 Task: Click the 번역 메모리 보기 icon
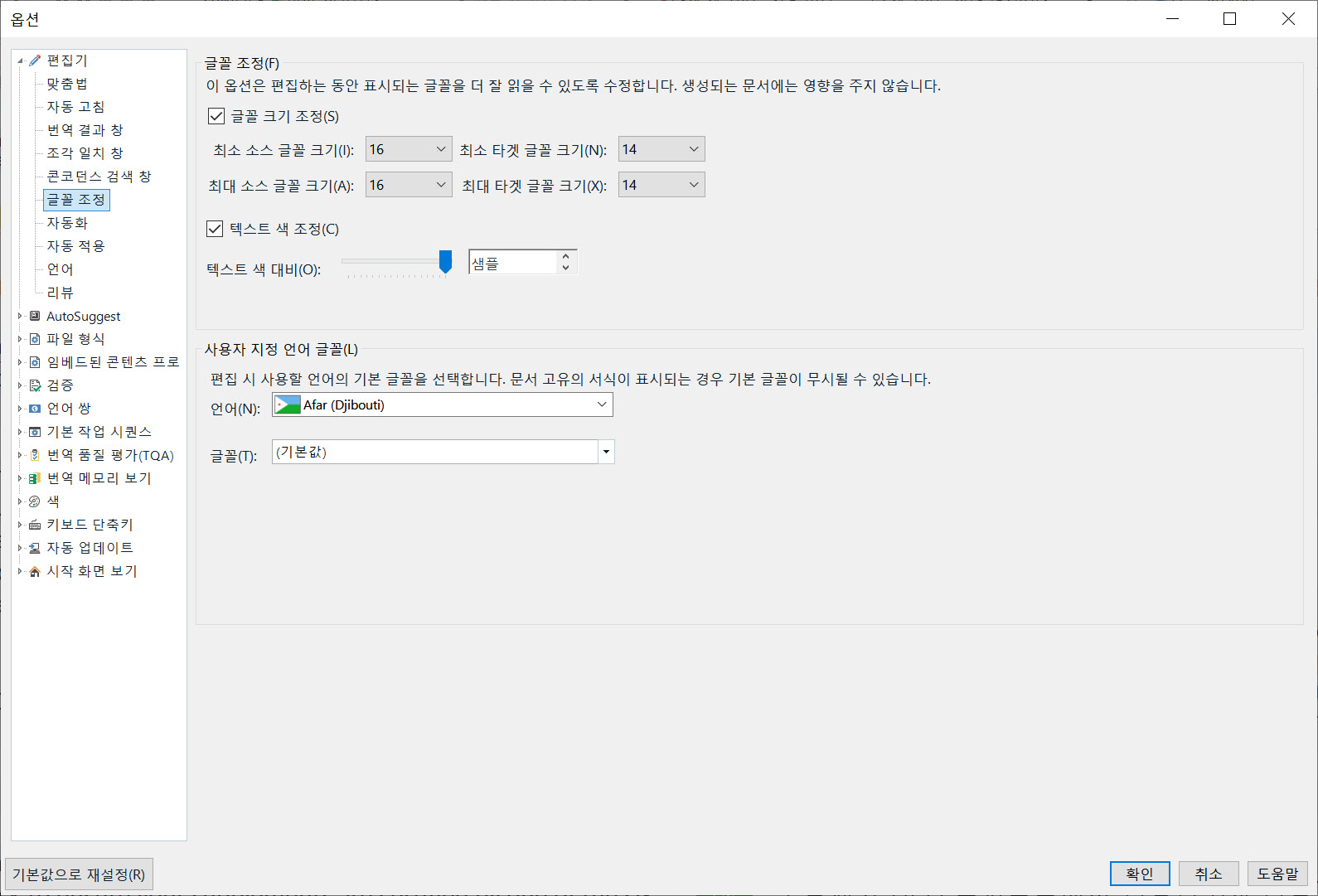tap(35, 478)
